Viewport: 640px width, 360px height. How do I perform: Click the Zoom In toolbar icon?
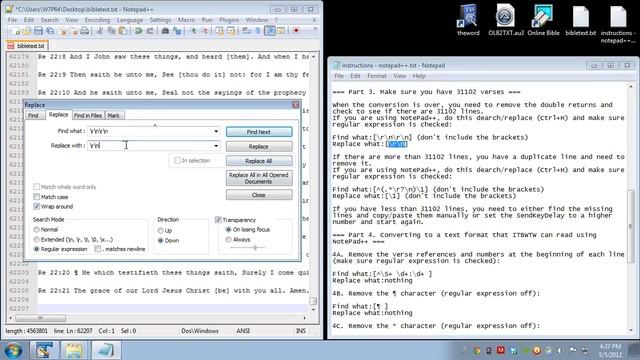point(193,31)
